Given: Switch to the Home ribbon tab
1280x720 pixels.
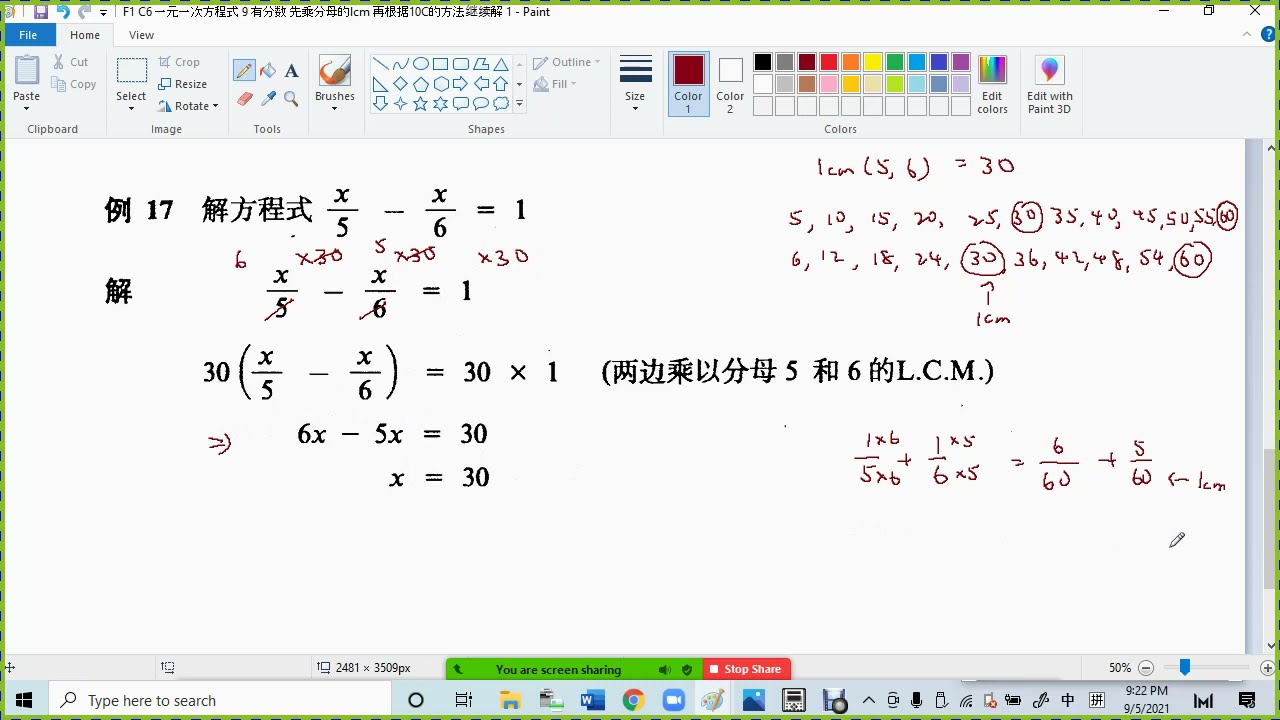Looking at the screenshot, I should click(x=85, y=35).
